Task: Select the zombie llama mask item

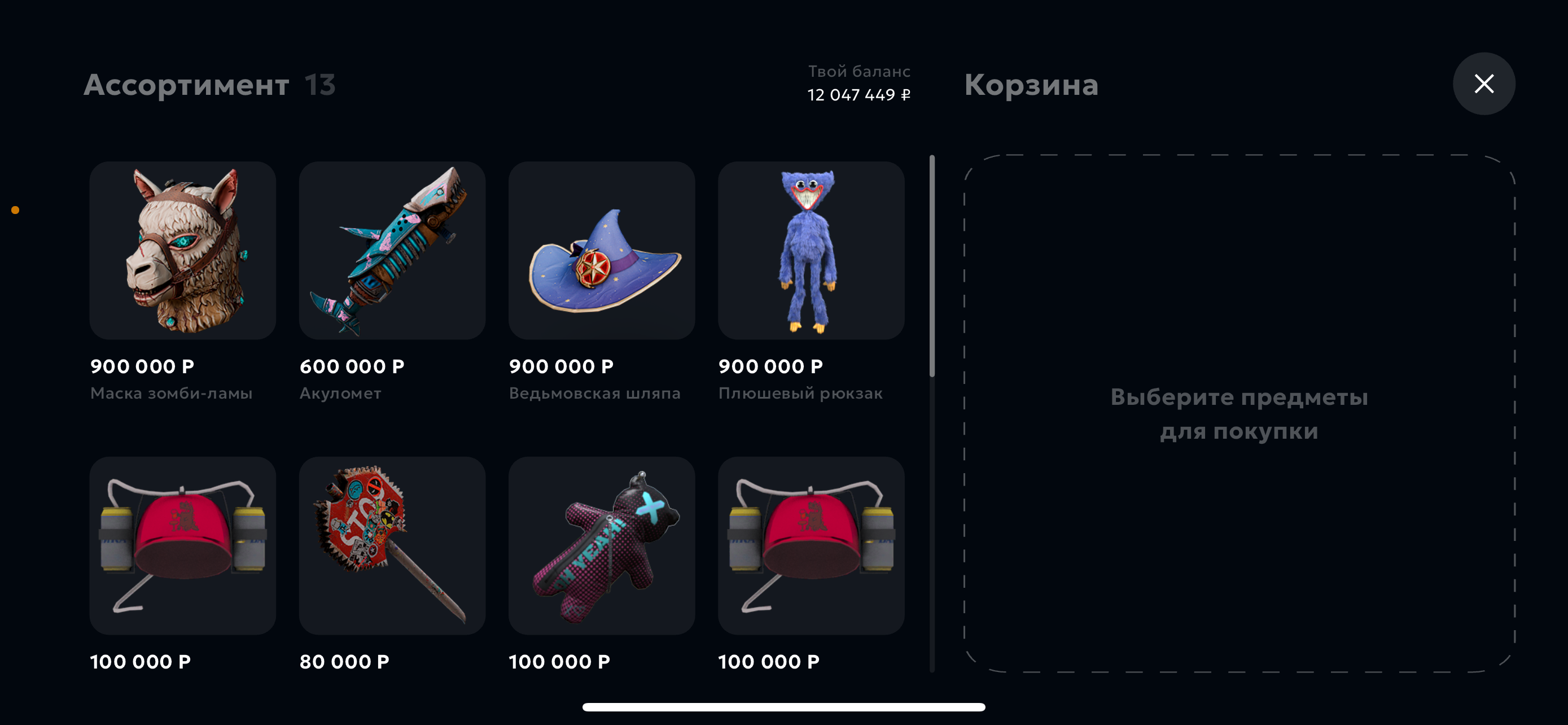Action: [183, 250]
